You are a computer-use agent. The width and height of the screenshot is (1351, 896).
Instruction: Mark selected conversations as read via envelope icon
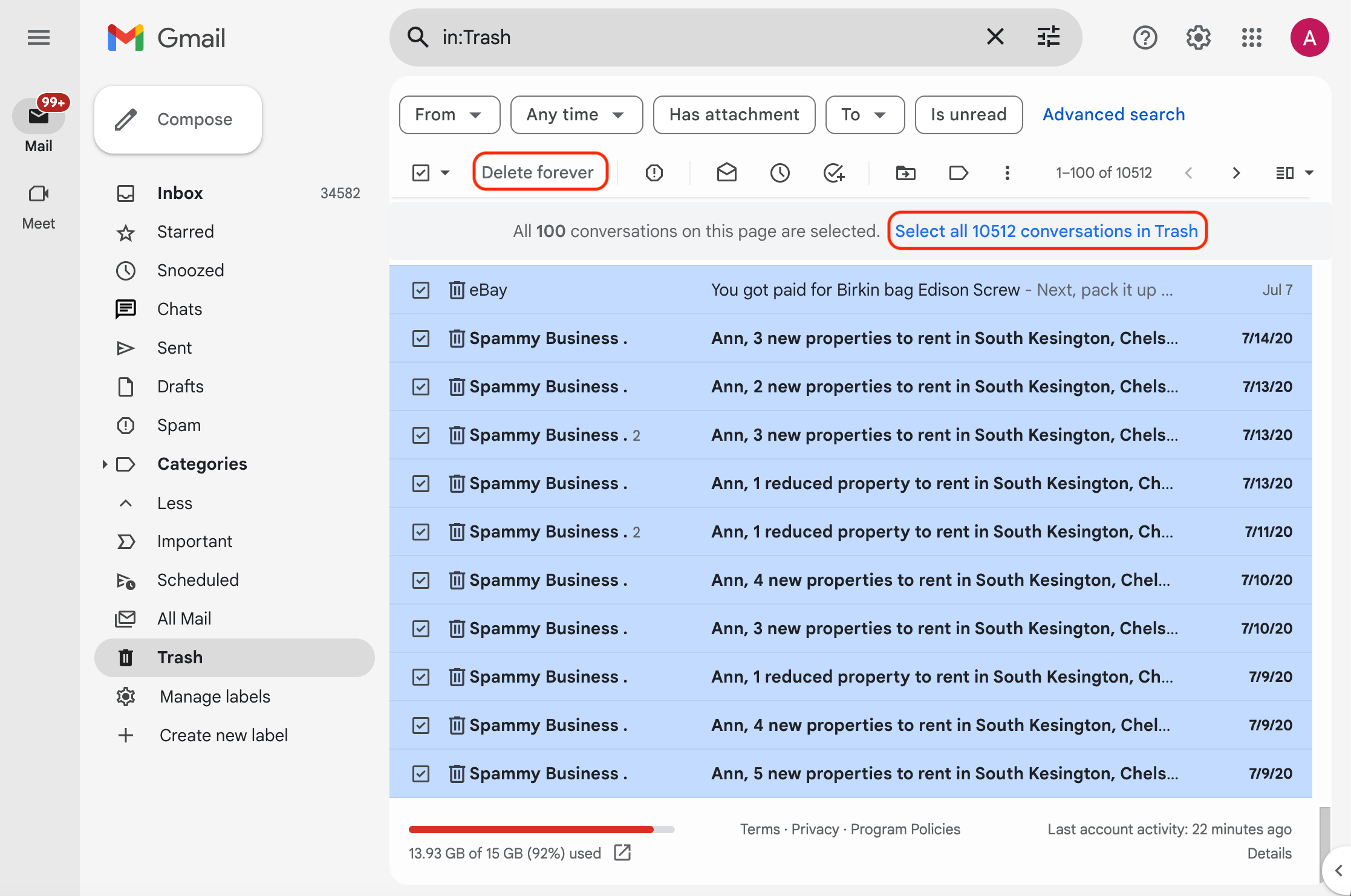point(726,172)
